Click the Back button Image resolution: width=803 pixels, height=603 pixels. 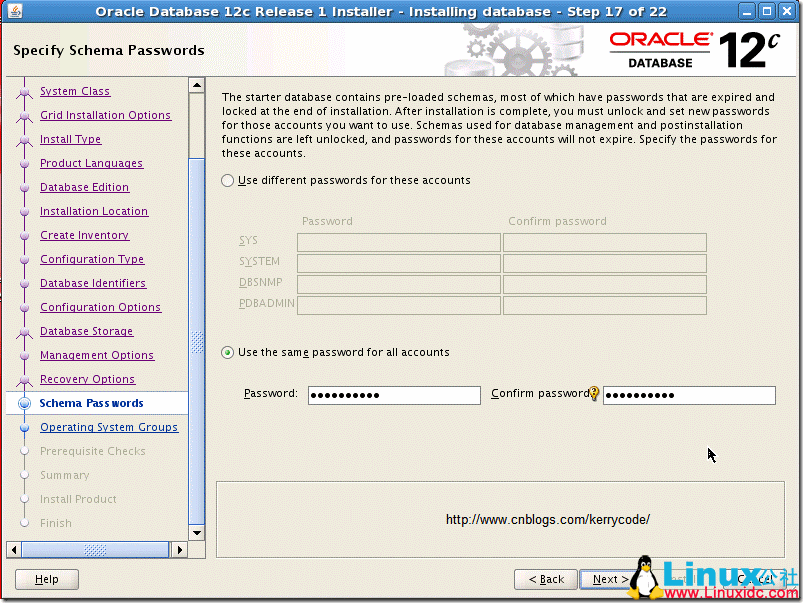(x=545, y=579)
